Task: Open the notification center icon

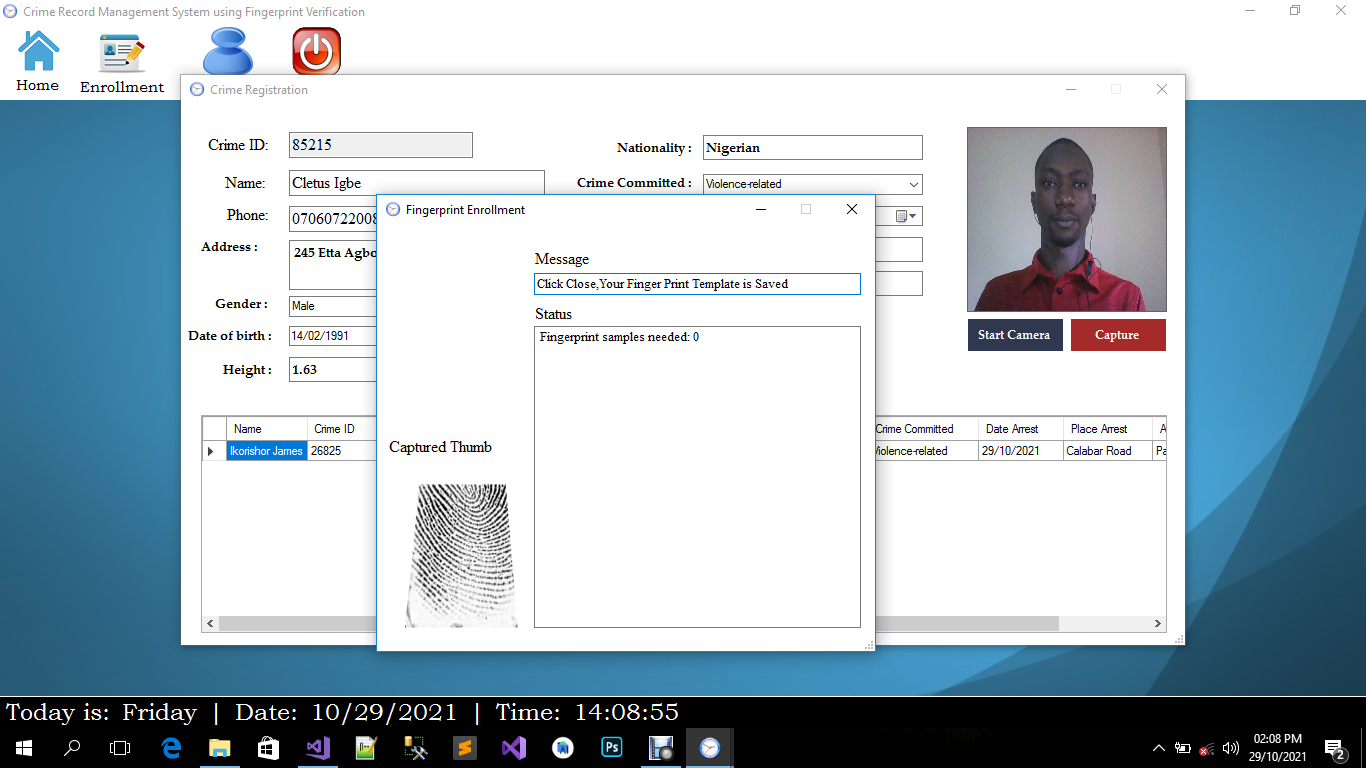Action: [x=1334, y=748]
